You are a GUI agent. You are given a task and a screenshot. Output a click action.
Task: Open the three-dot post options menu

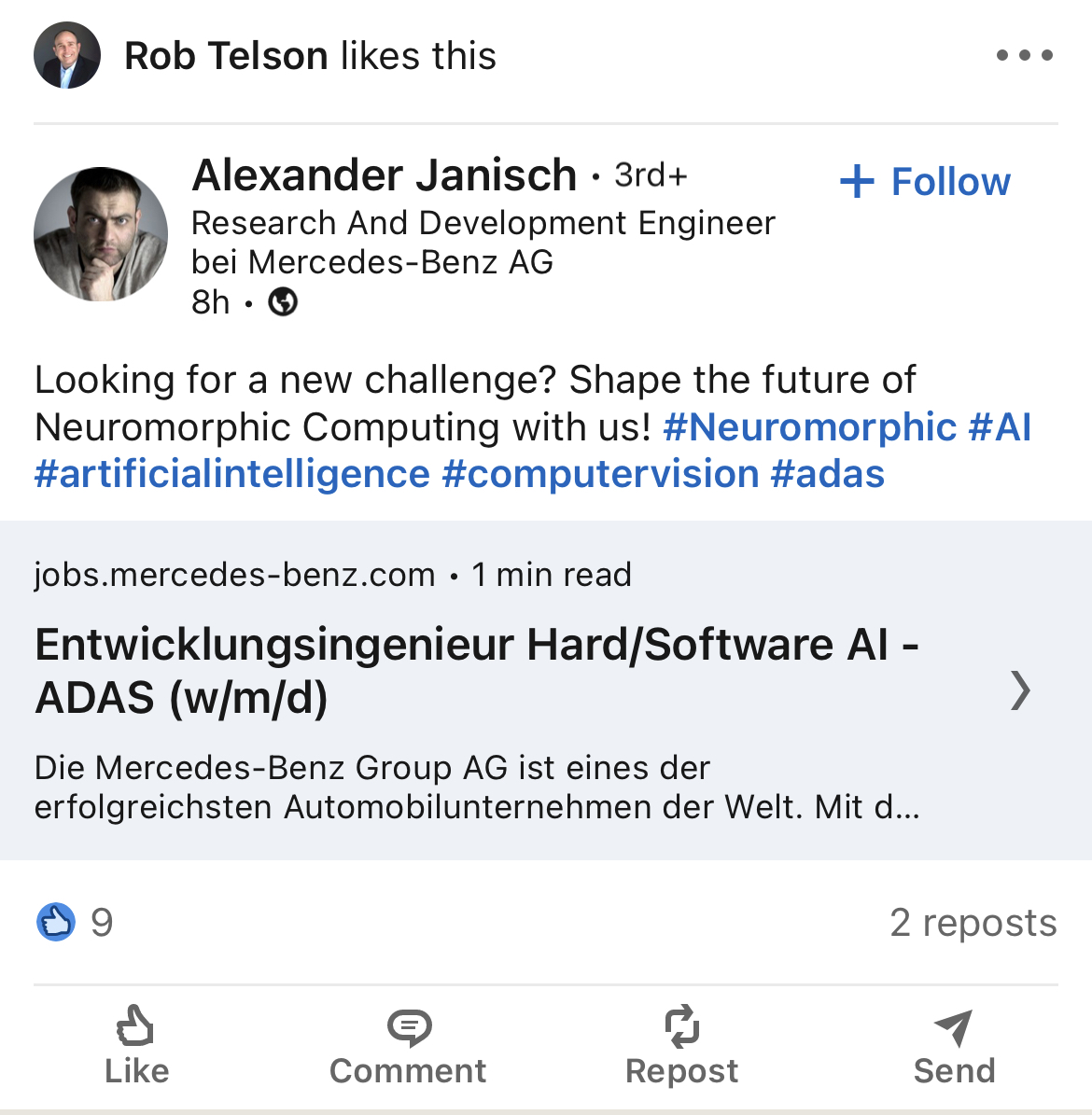(1024, 56)
